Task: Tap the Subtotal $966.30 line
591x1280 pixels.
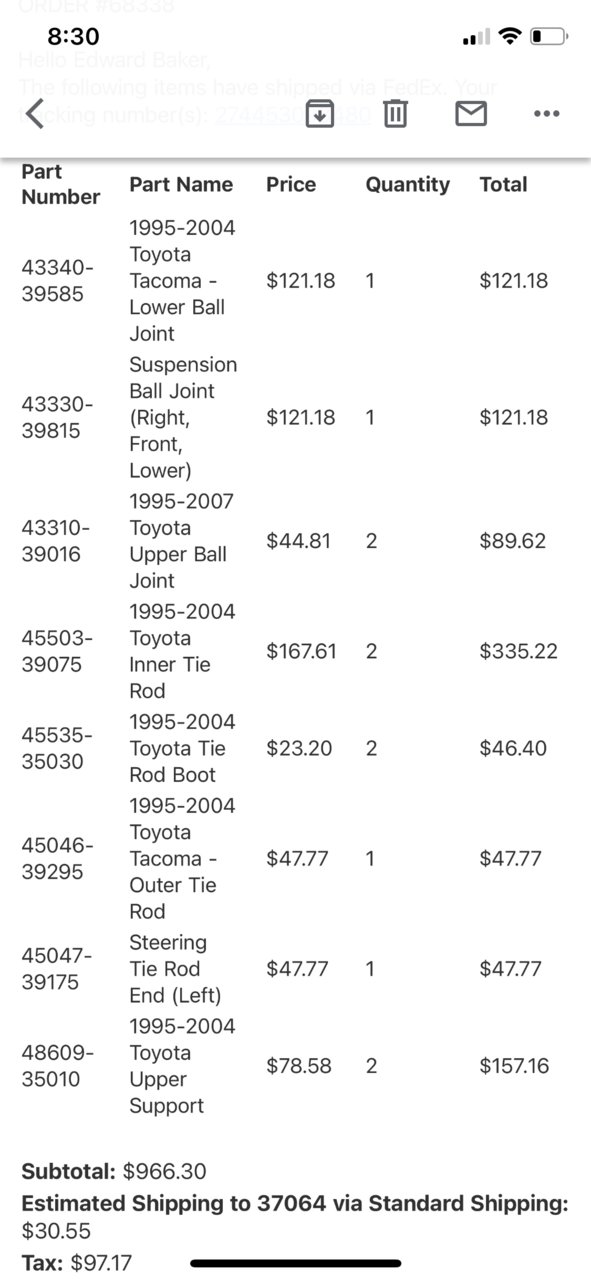Action: click(114, 1171)
